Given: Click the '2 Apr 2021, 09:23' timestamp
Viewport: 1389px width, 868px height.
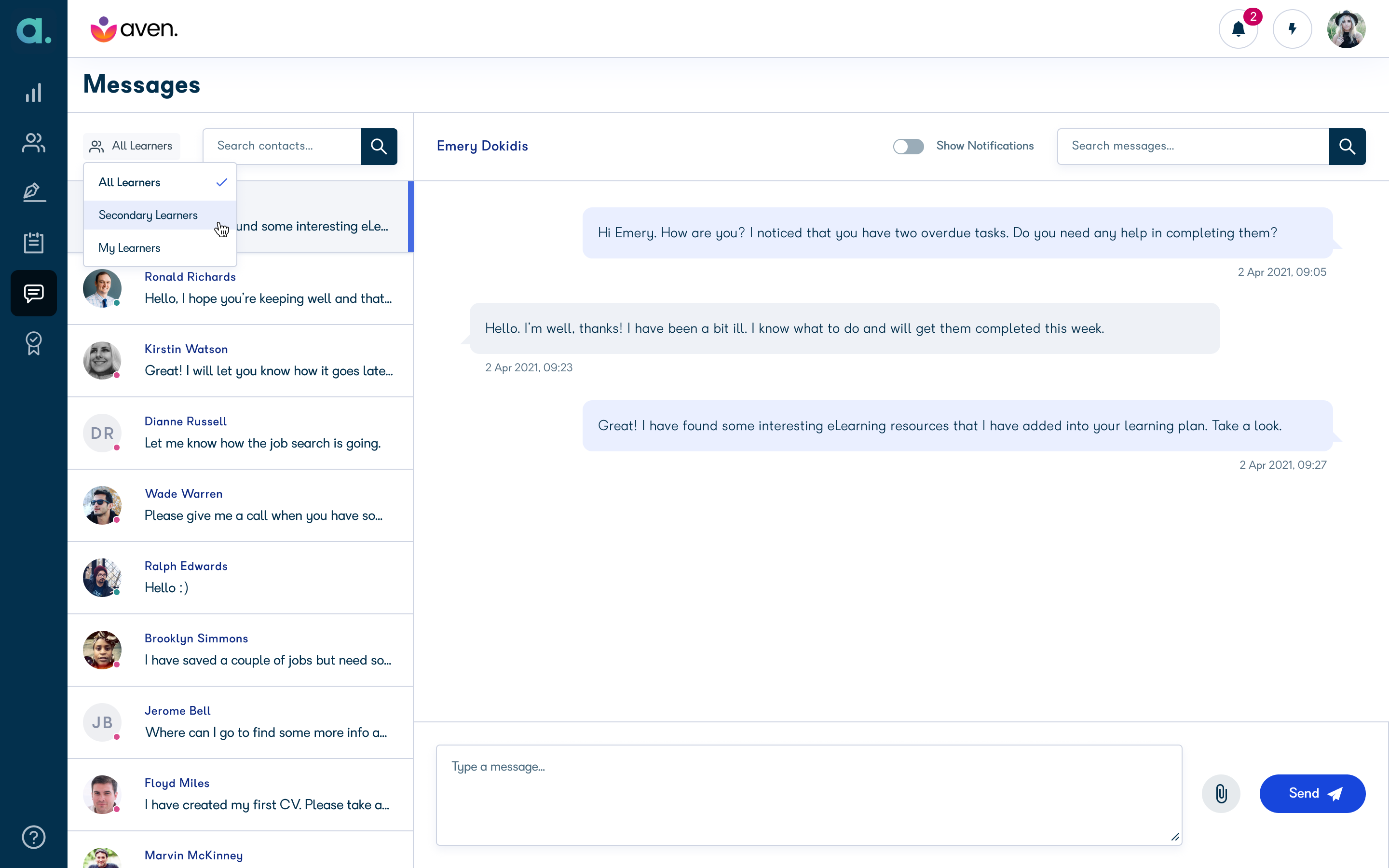Looking at the screenshot, I should pyautogui.click(x=529, y=367).
